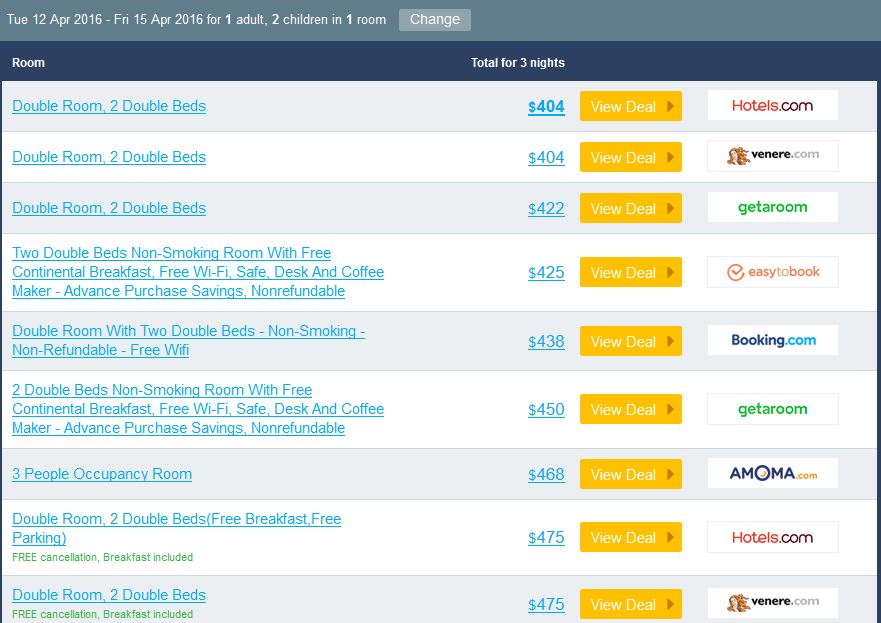Click the Hotels.com logo for the $475 deal
This screenshot has height=623, width=881.
[772, 537]
